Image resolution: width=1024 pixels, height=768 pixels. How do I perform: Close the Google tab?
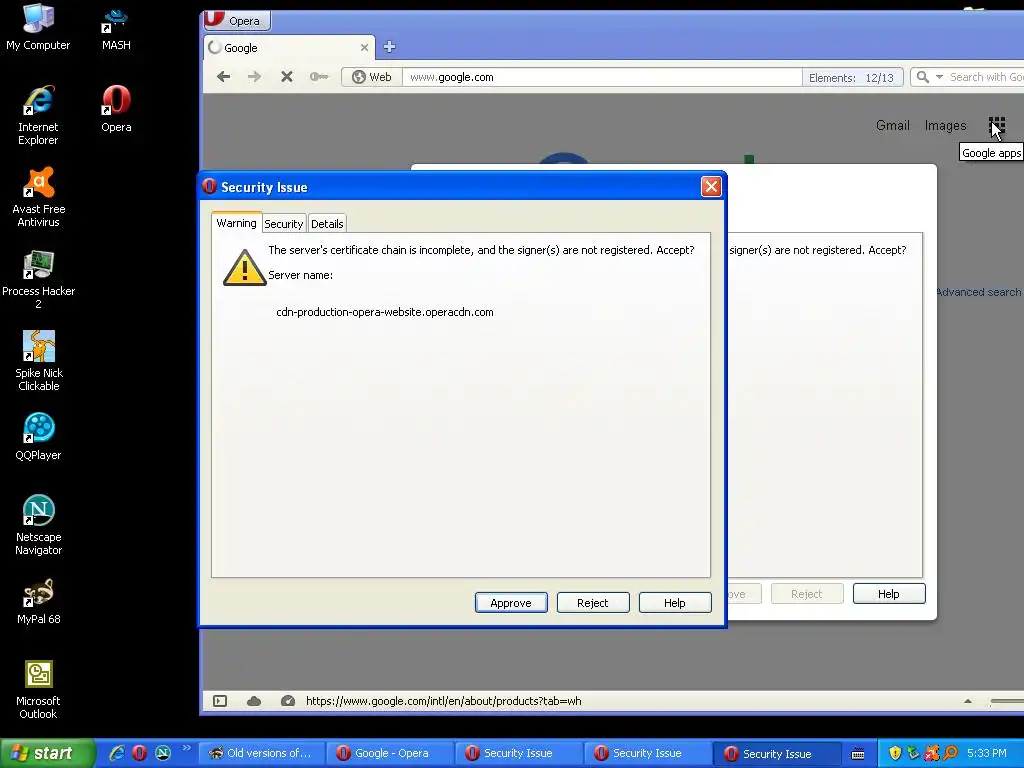364,48
